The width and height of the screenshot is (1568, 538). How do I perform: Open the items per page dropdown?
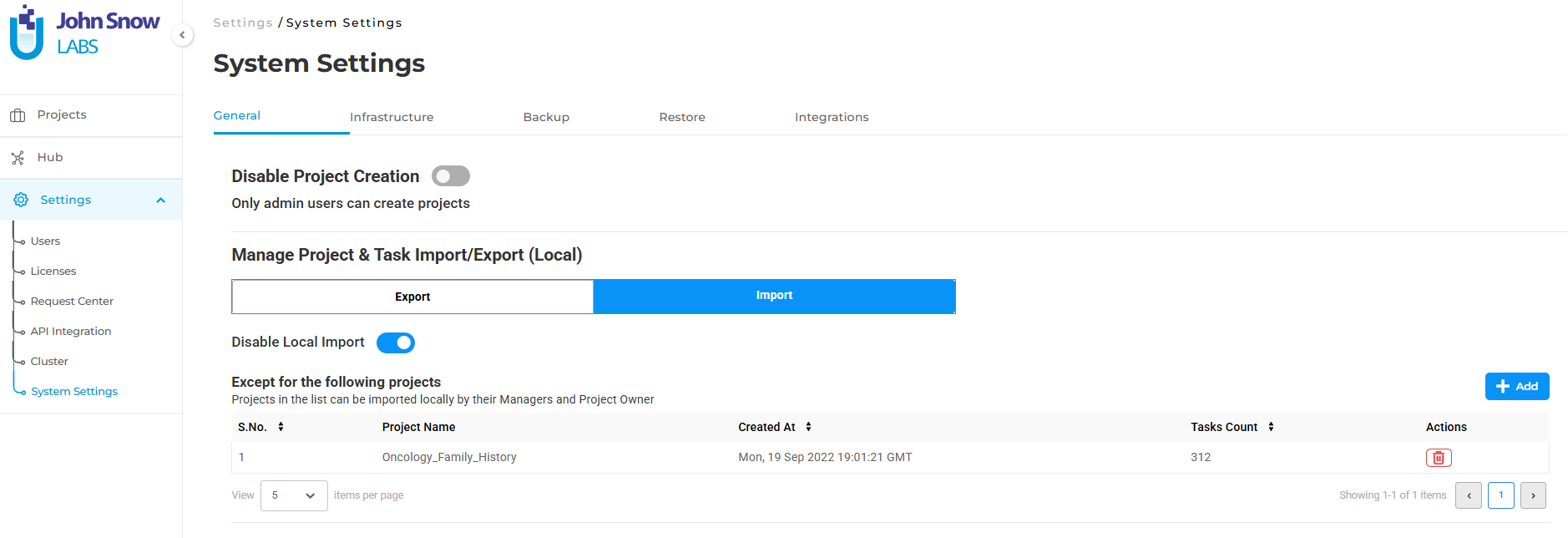tap(293, 495)
